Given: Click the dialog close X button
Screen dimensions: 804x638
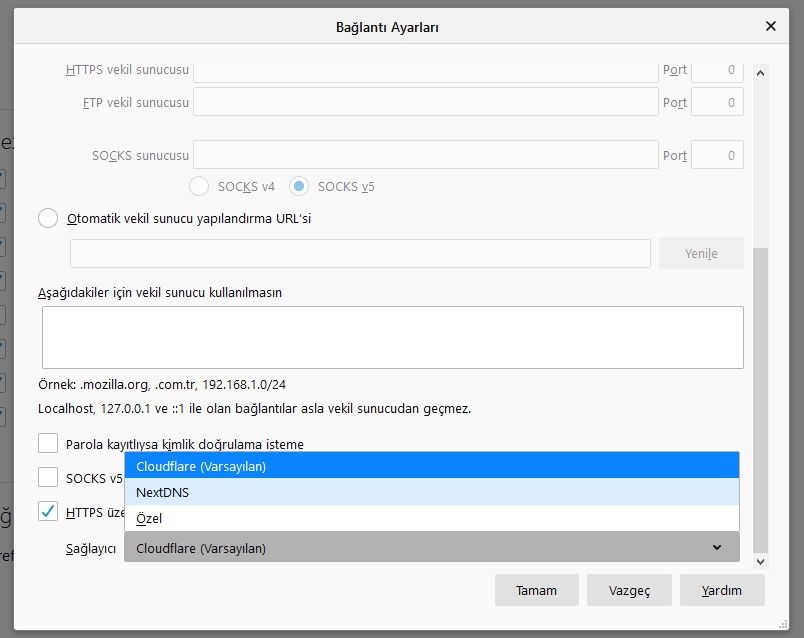Looking at the screenshot, I should click(771, 26).
